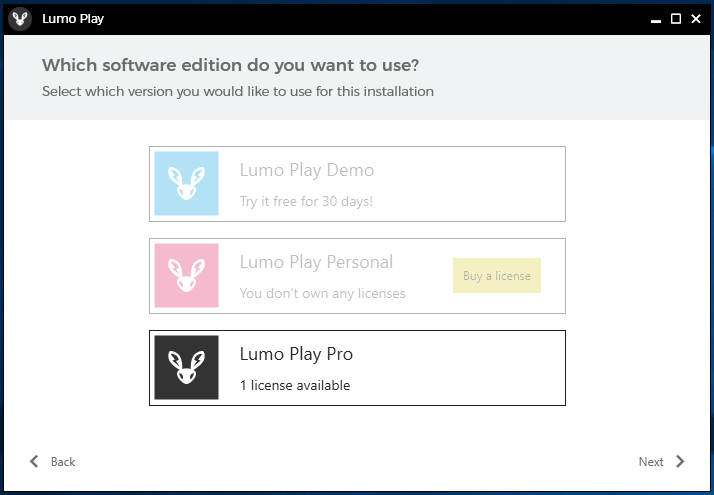Close the Lumo Play installer window
714x495 pixels.
click(696, 19)
